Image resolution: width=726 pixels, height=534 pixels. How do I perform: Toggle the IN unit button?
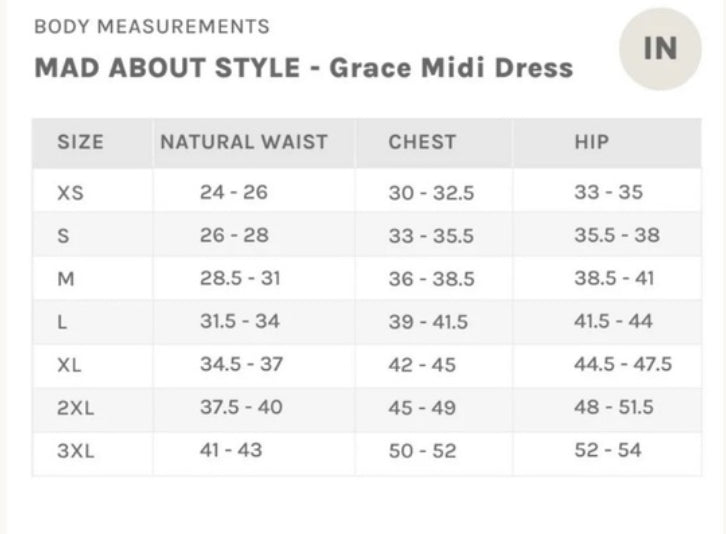(x=661, y=48)
